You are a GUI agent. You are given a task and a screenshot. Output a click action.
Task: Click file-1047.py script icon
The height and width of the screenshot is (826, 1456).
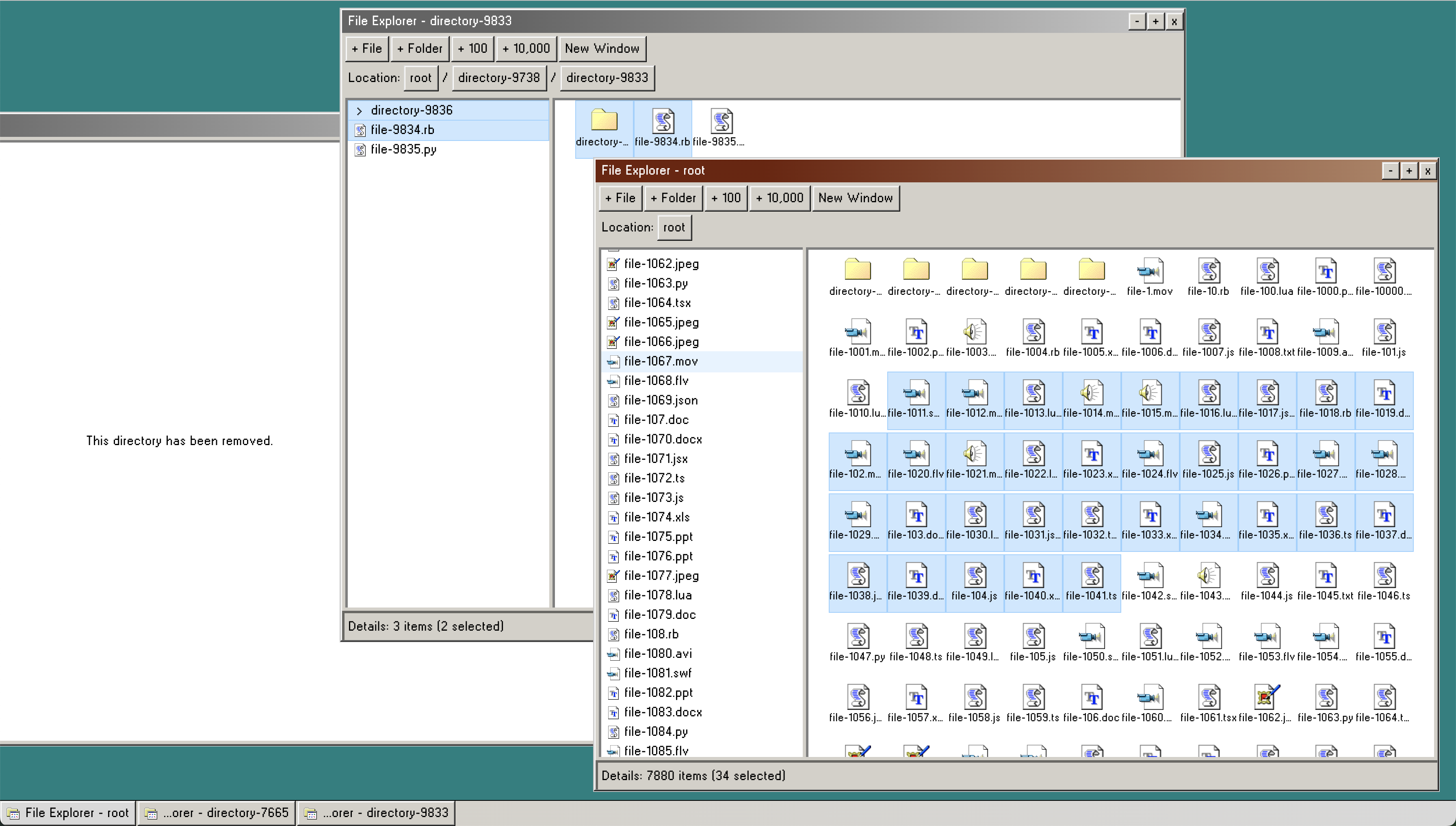[x=857, y=636]
